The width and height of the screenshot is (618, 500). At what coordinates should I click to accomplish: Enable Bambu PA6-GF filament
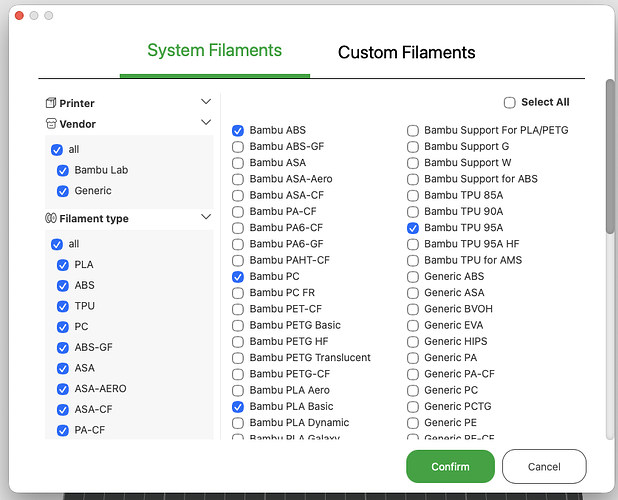click(238, 244)
